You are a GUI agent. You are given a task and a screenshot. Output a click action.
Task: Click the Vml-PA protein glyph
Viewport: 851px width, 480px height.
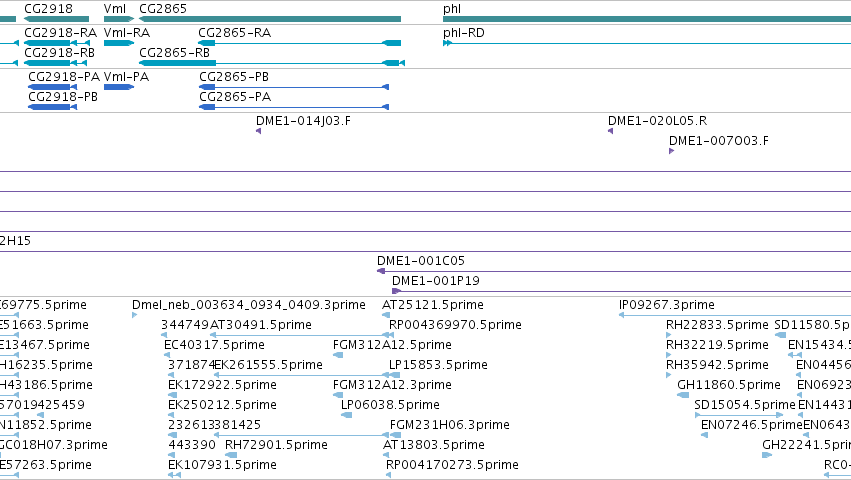(x=119, y=87)
